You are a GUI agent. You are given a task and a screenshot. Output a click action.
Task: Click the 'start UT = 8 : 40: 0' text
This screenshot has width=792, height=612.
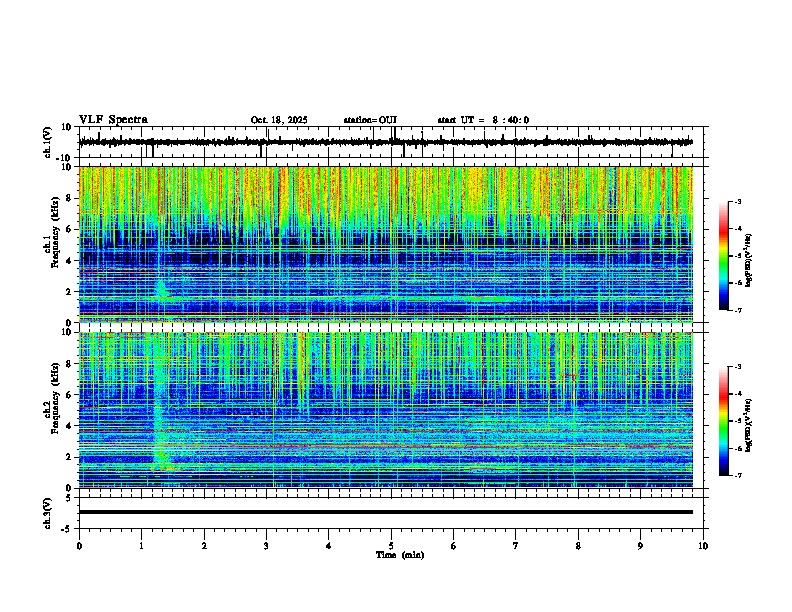[483, 120]
